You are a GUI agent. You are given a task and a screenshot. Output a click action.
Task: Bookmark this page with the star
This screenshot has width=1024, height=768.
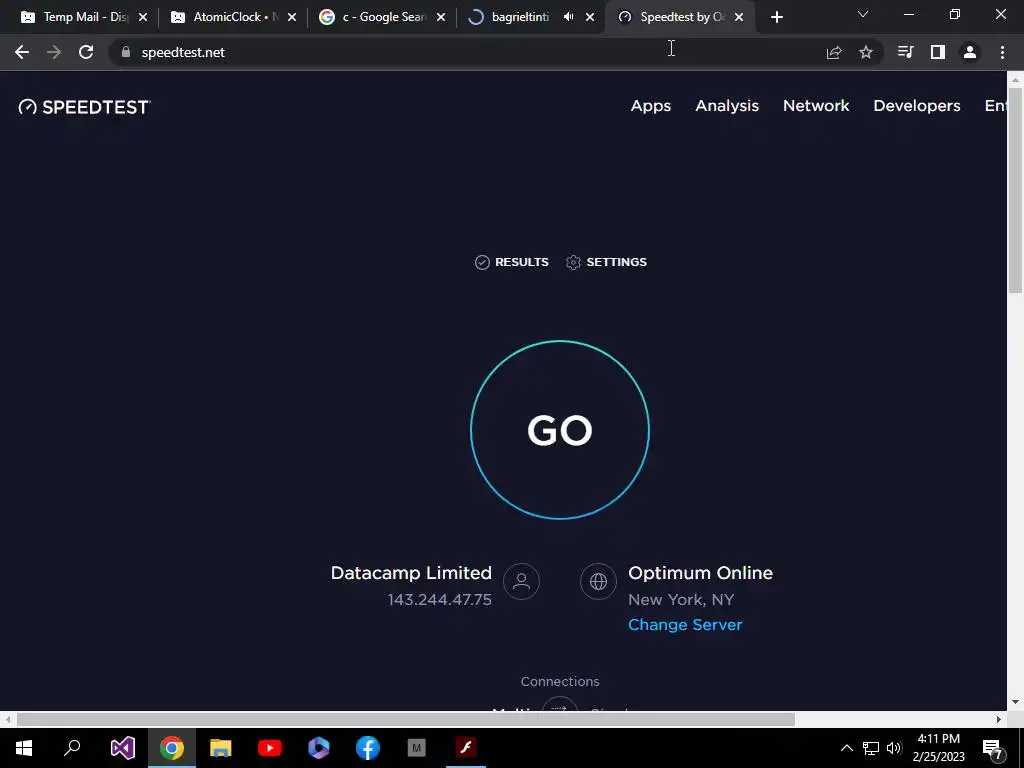pyautogui.click(x=865, y=52)
